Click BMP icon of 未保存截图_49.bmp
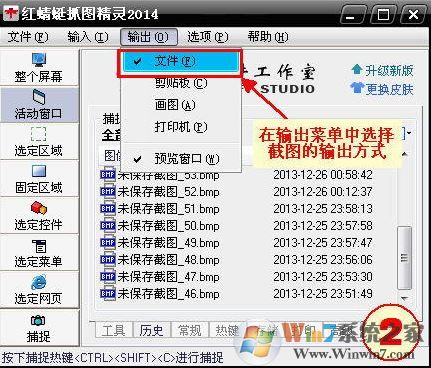The height and width of the screenshot is (368, 431). coord(108,242)
